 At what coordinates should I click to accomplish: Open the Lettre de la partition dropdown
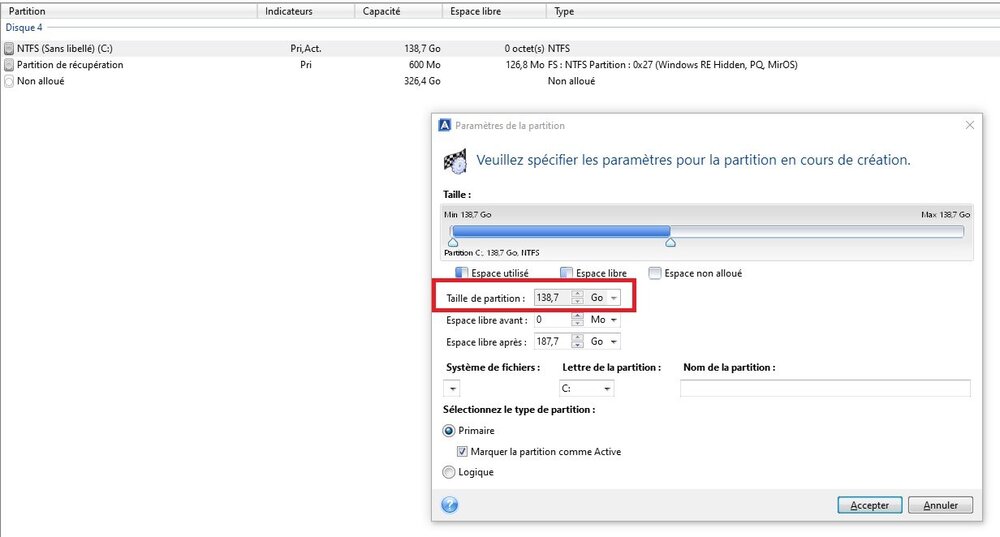(587, 389)
